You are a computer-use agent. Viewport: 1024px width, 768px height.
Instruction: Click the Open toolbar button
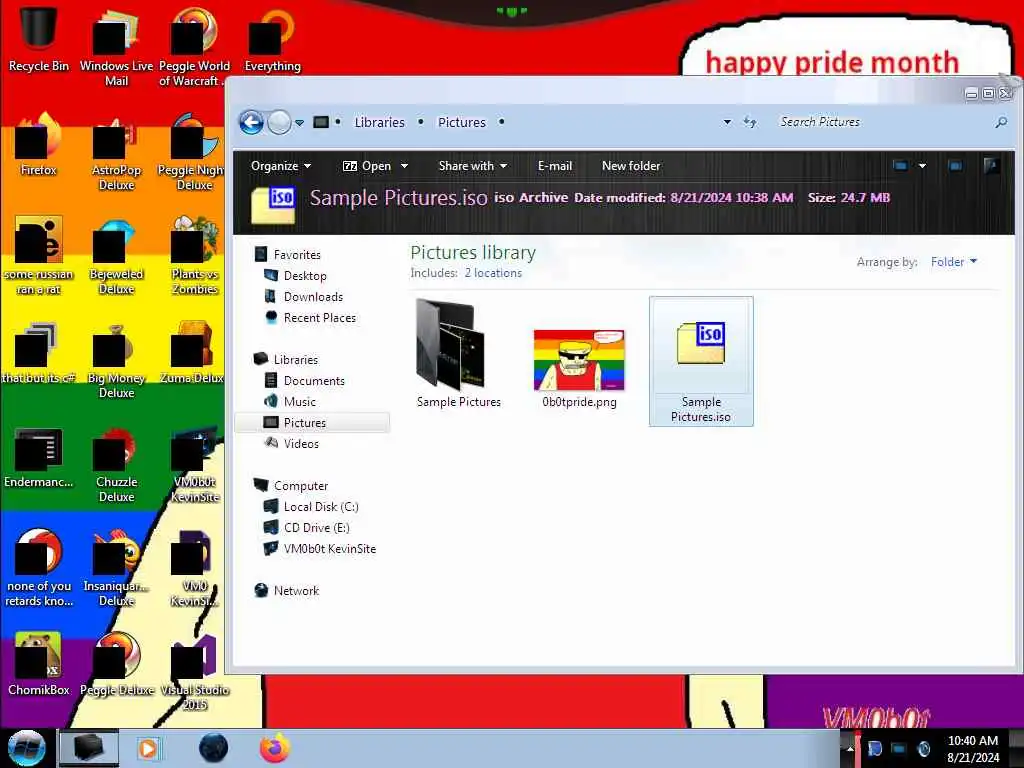point(367,166)
